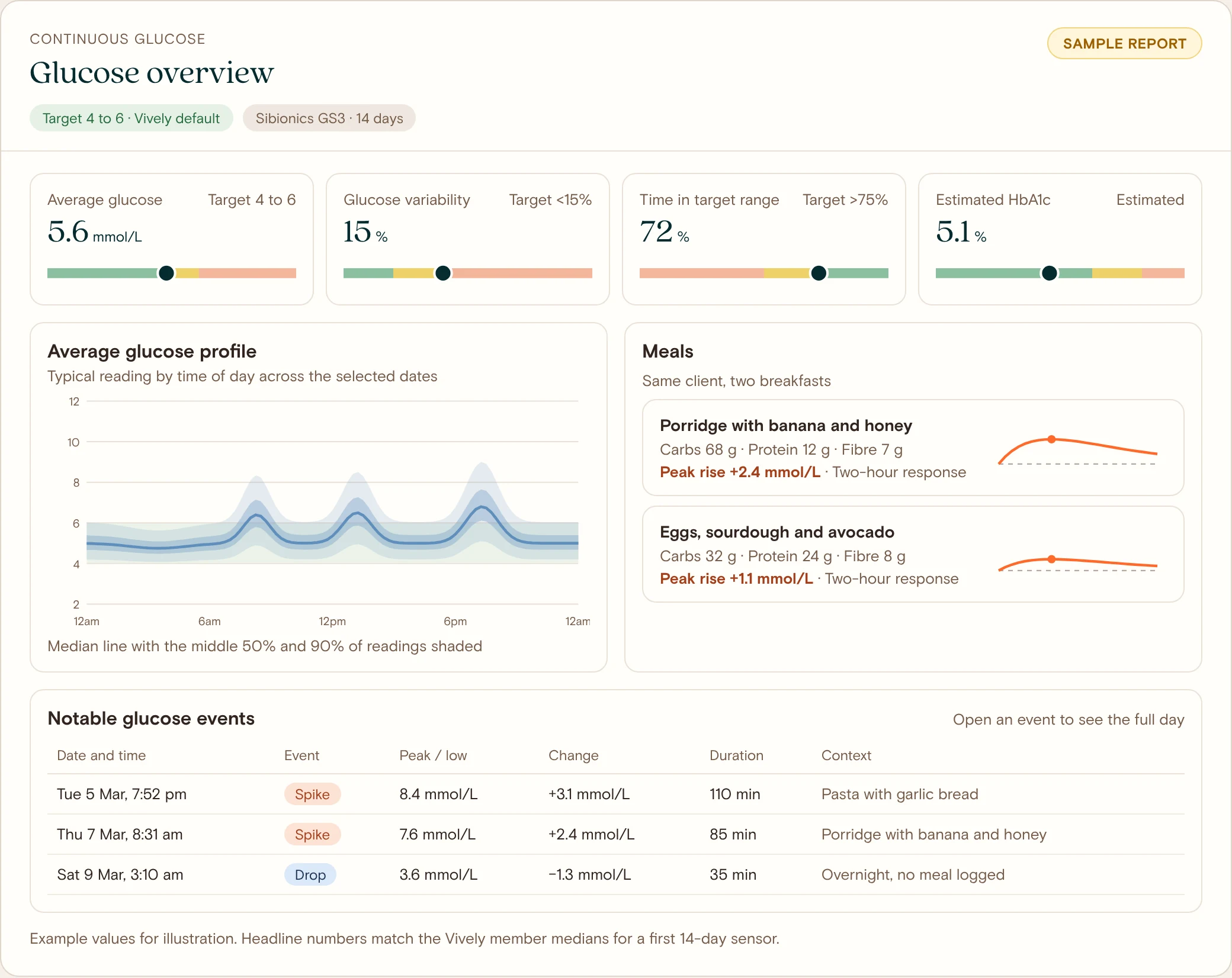
Task: Click the Context column header
Action: pyautogui.click(x=846, y=755)
